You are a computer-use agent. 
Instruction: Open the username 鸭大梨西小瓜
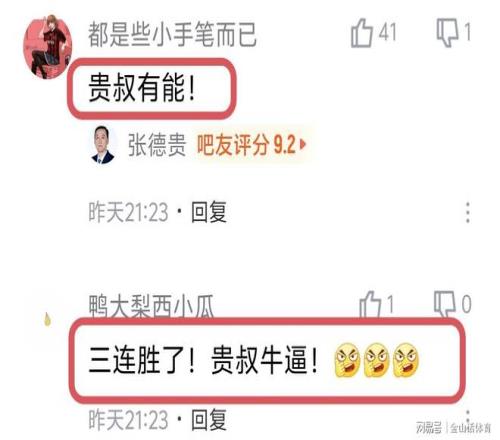tap(151, 305)
